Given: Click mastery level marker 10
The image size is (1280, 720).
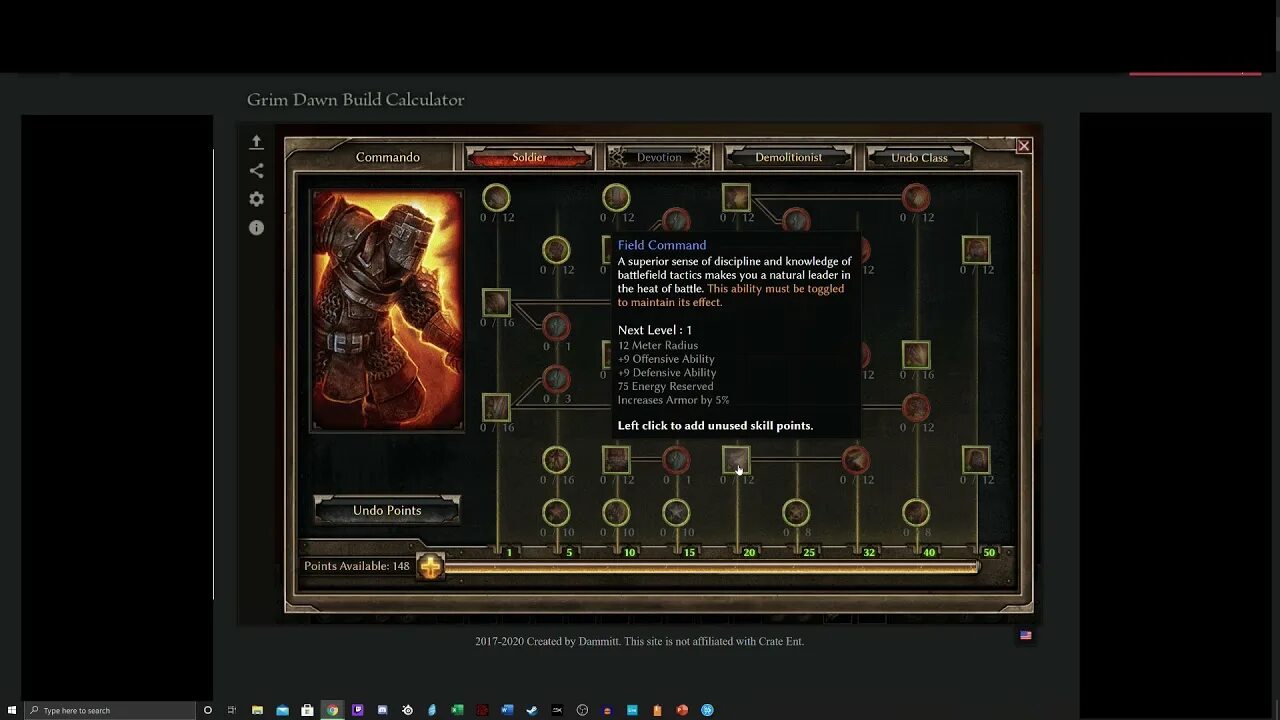Looking at the screenshot, I should tap(629, 552).
